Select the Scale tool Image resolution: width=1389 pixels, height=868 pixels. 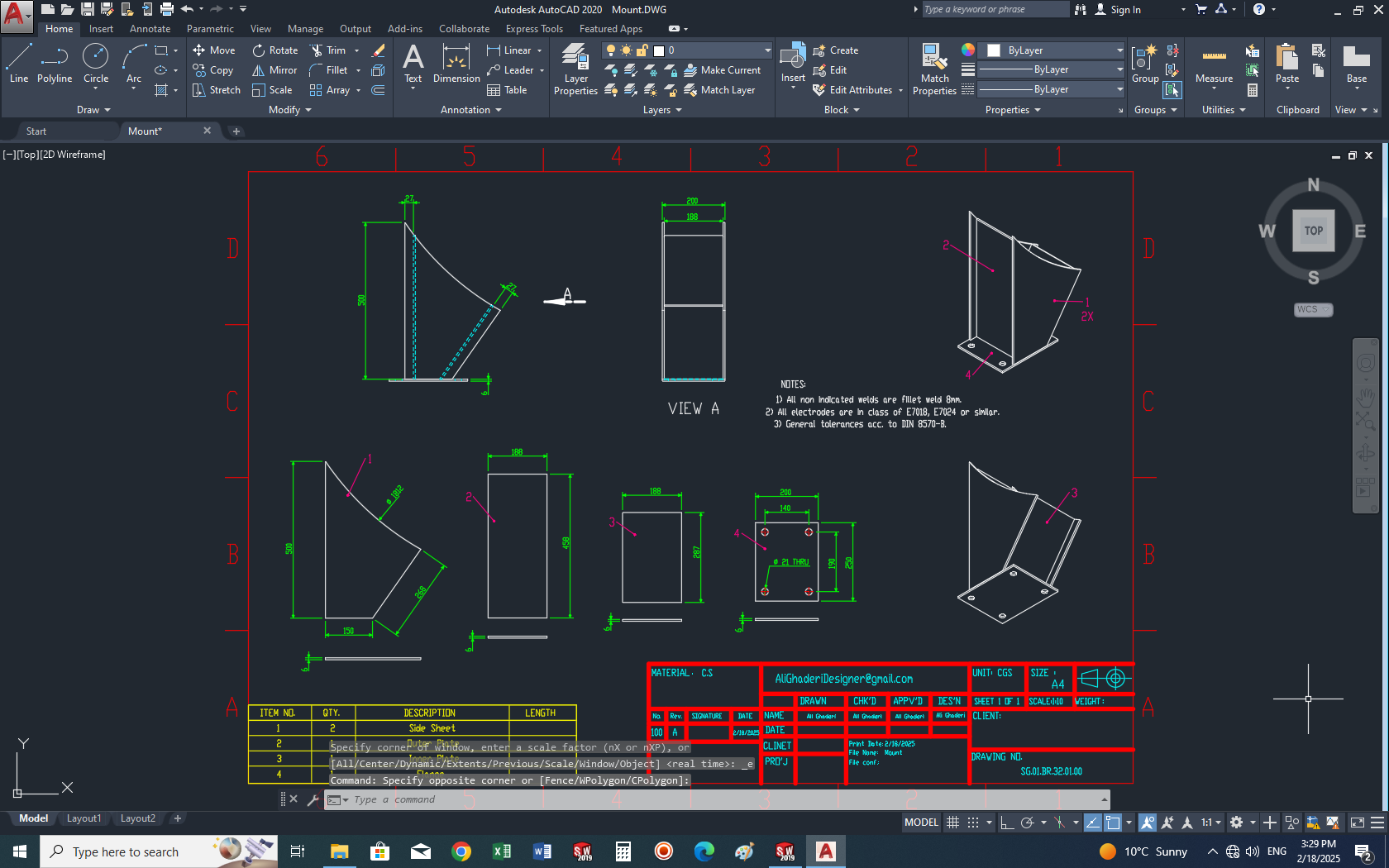pyautogui.click(x=272, y=90)
